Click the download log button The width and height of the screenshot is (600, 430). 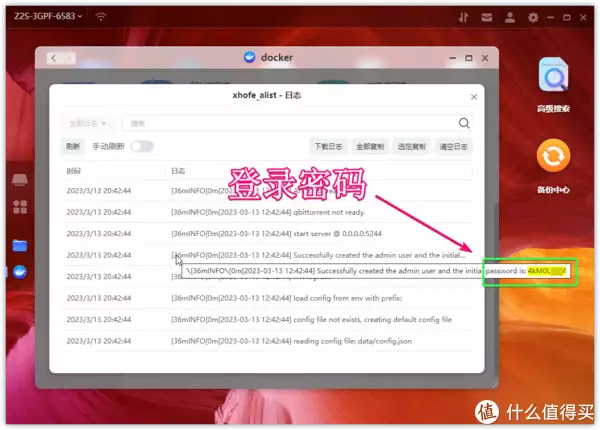[x=328, y=147]
